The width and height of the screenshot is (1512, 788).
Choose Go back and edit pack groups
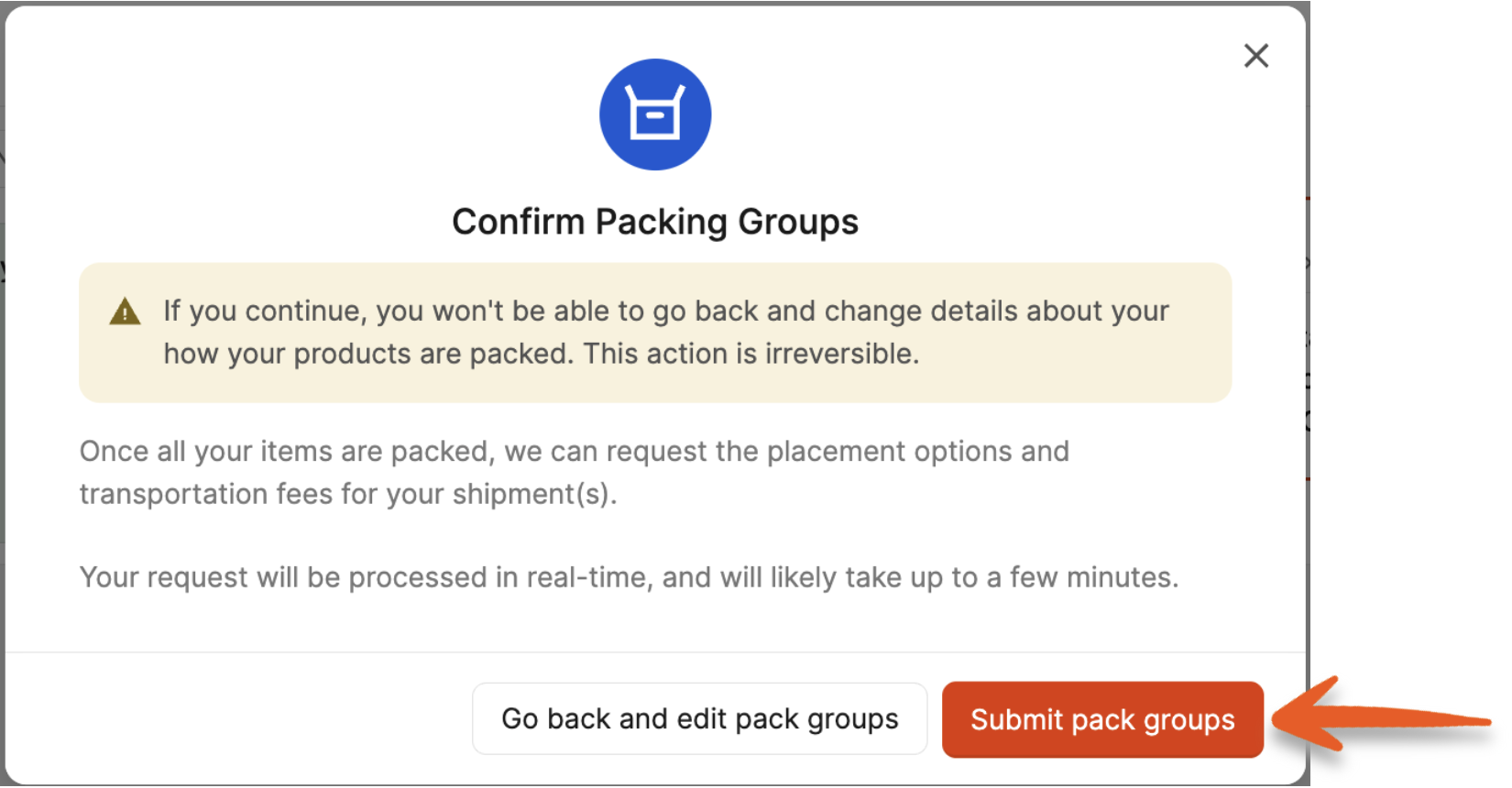coord(699,718)
